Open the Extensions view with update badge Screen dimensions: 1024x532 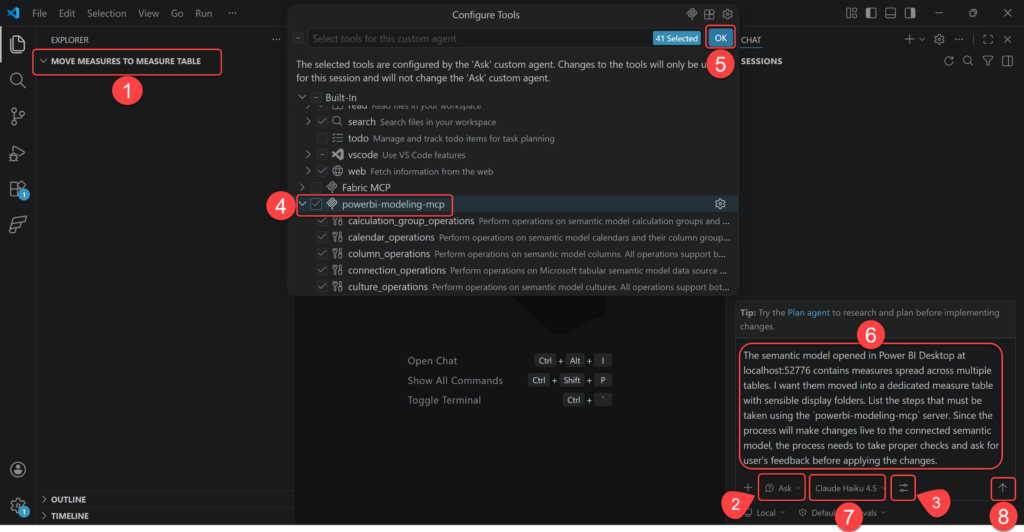click(18, 189)
